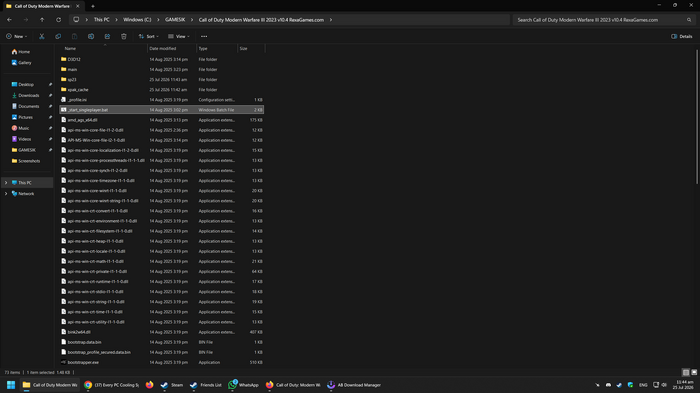Click the monitor icon in address bar
Screen dimensions: 700x393
click(x=76, y=20)
